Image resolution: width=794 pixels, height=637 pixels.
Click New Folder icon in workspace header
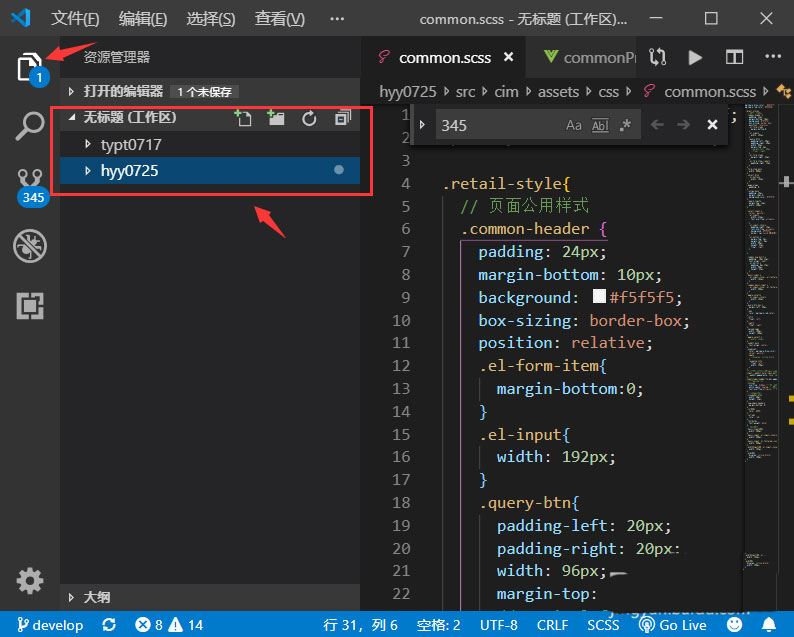tap(276, 118)
